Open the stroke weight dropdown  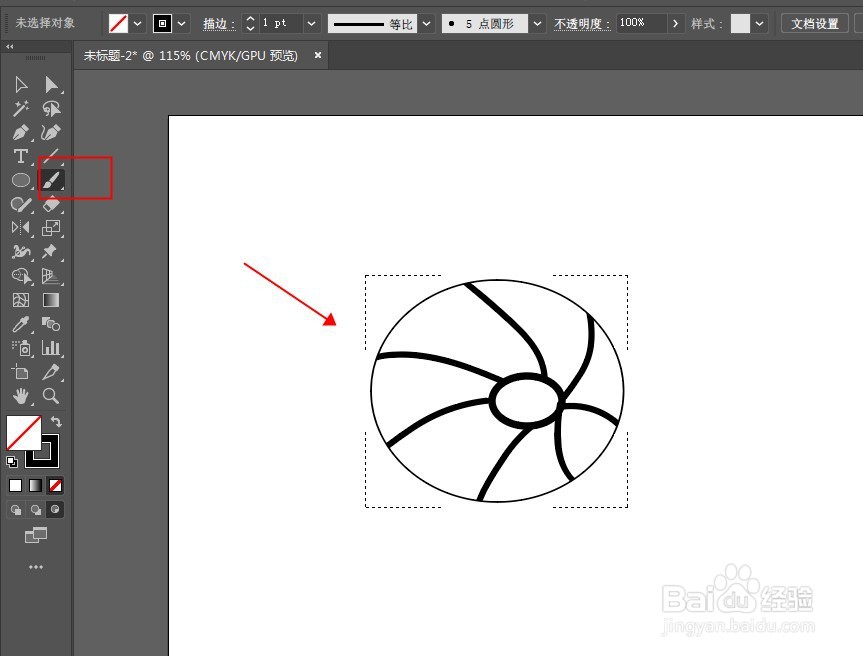(312, 24)
